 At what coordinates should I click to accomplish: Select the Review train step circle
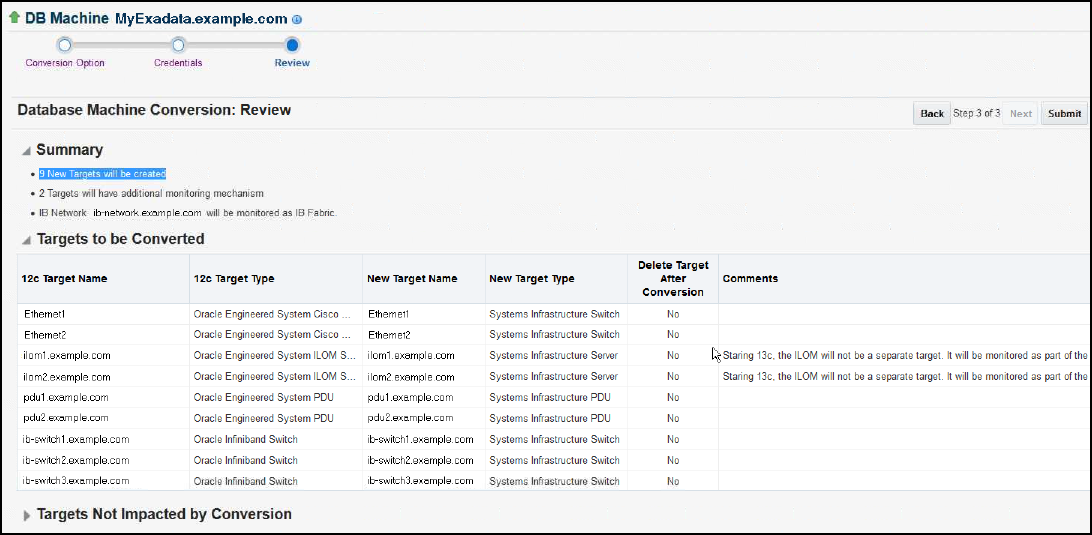[x=292, y=45]
